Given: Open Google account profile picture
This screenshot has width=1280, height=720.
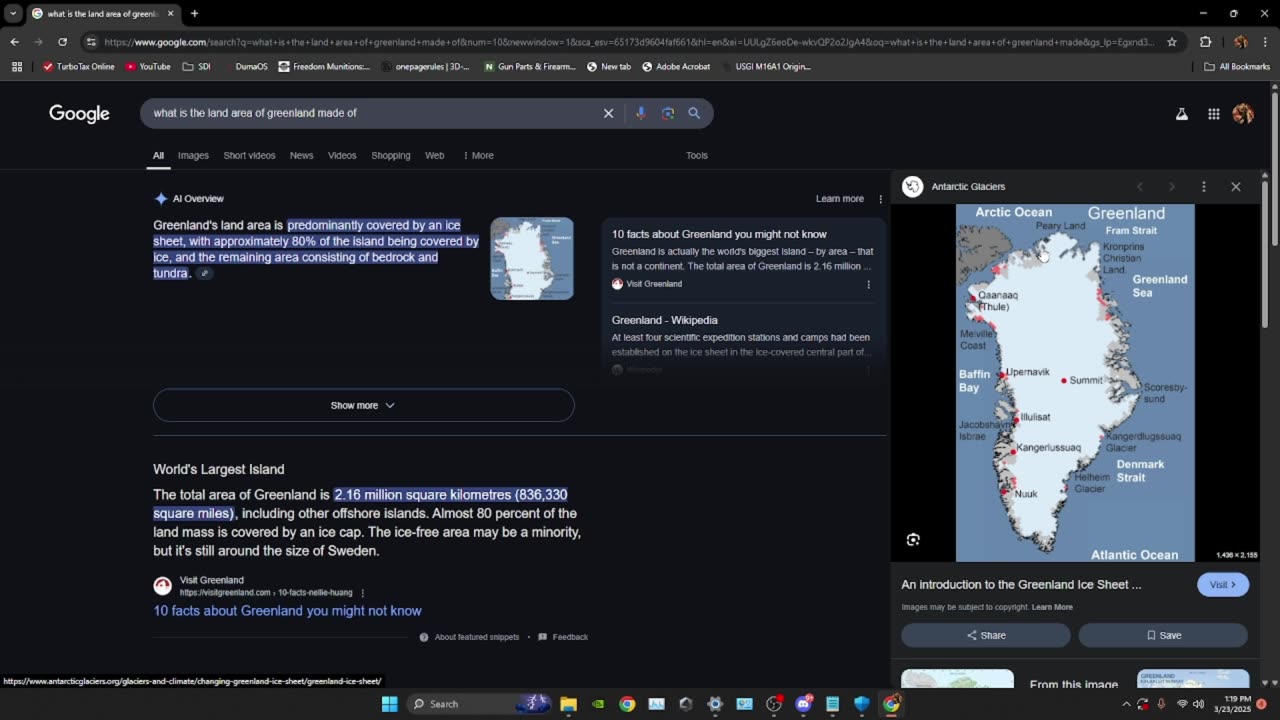Looking at the screenshot, I should 1243,114.
